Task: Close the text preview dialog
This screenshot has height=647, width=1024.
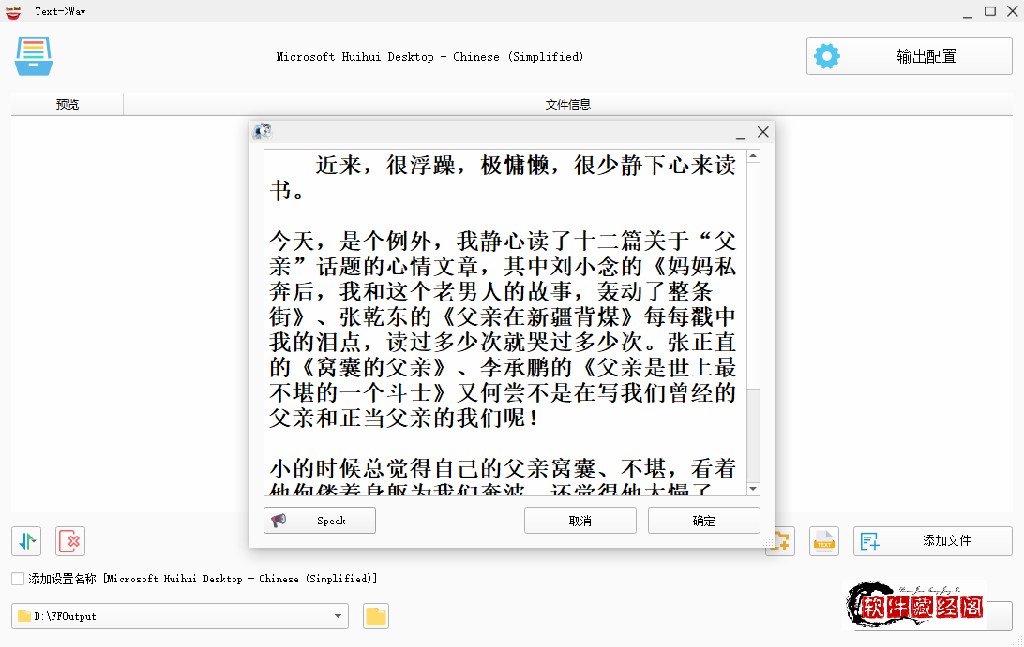Action: [x=763, y=132]
